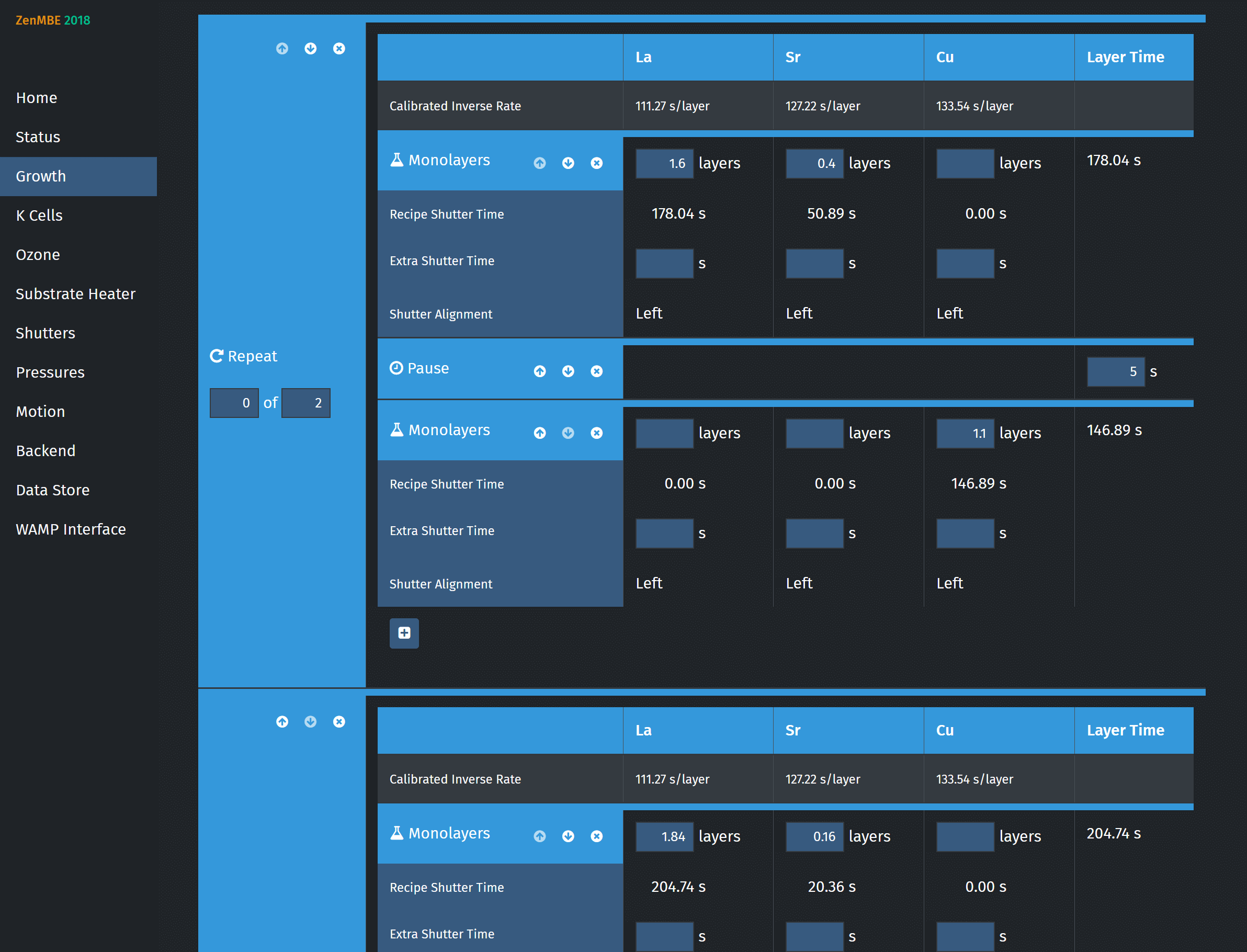The height and width of the screenshot is (952, 1247).
Task: Delete first repeat block
Action: point(339,49)
